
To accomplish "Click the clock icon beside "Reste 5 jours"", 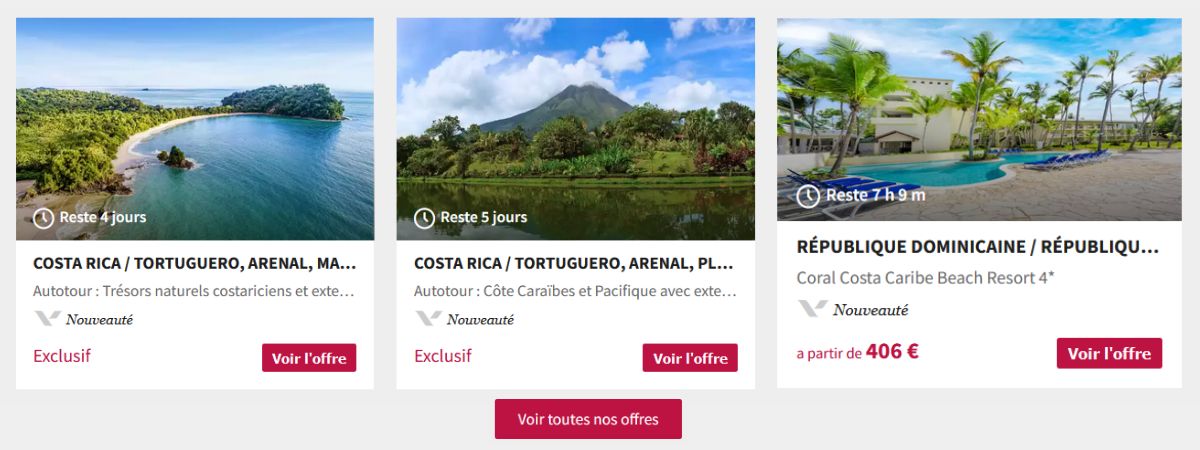I will [424, 217].
